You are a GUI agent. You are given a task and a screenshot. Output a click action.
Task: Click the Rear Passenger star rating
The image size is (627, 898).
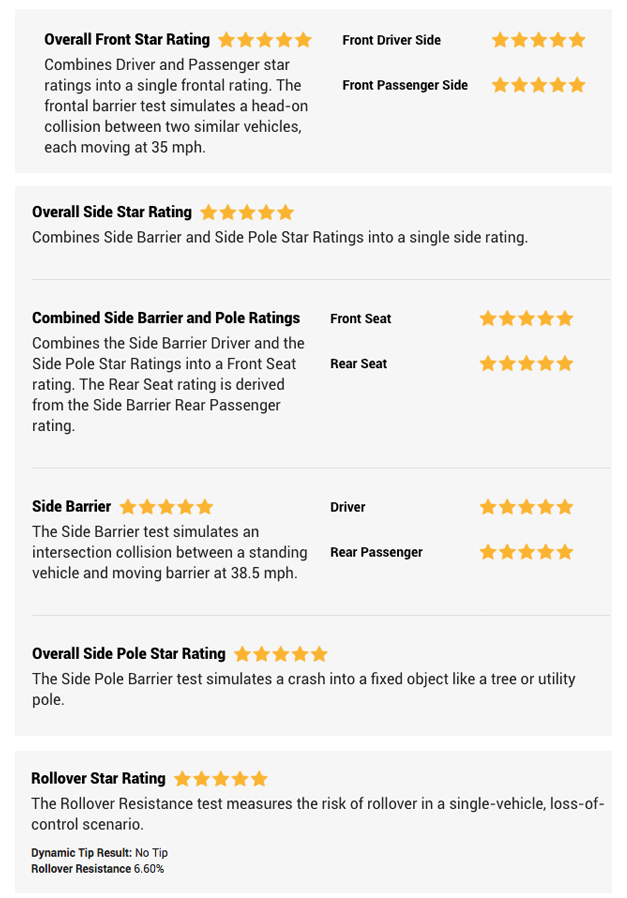pos(526,552)
